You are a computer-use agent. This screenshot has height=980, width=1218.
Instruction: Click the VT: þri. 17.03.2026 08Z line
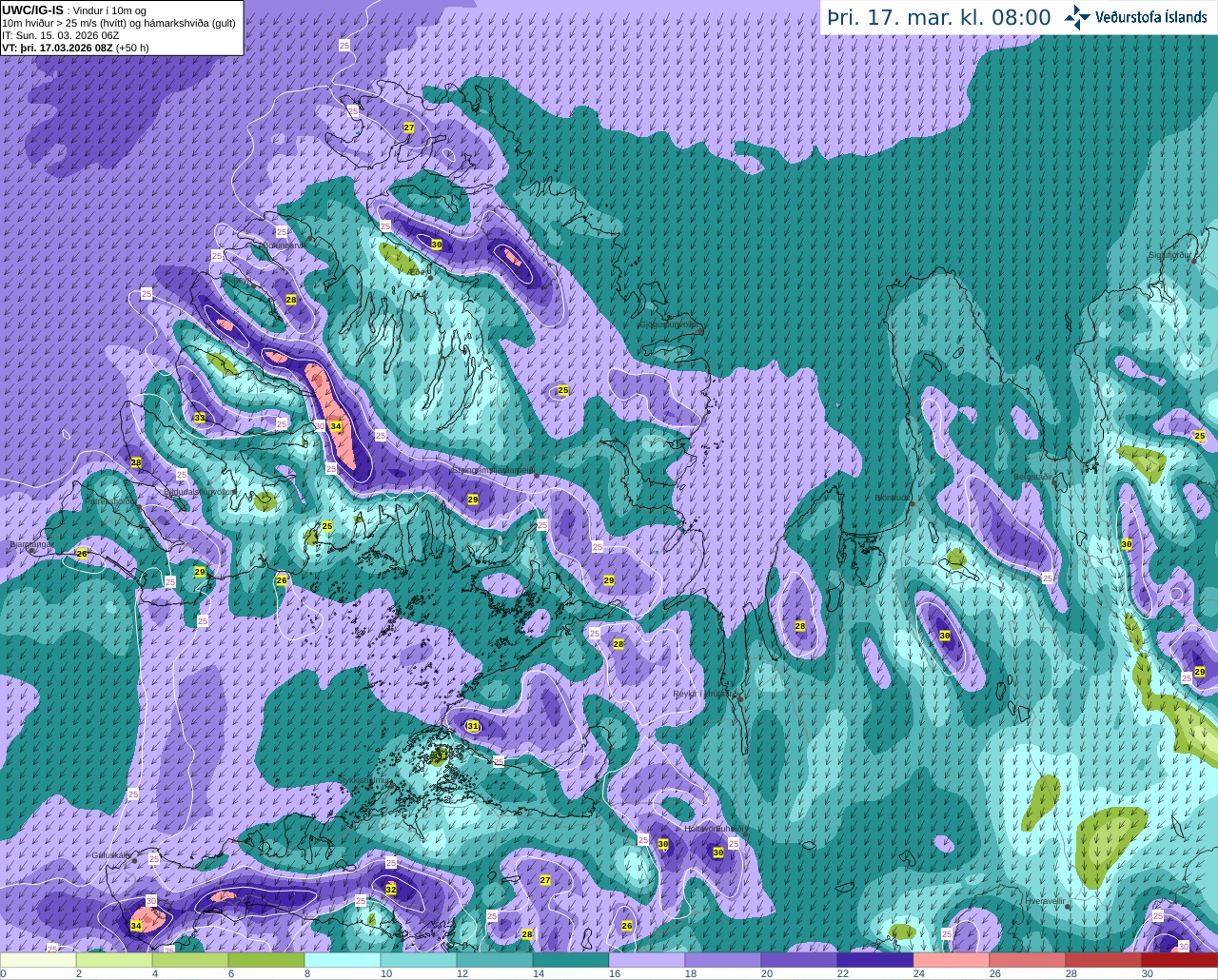[x=75, y=47]
